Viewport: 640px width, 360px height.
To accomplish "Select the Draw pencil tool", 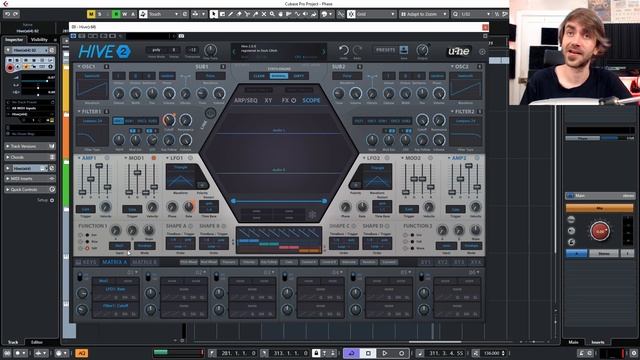I will 231,14.
